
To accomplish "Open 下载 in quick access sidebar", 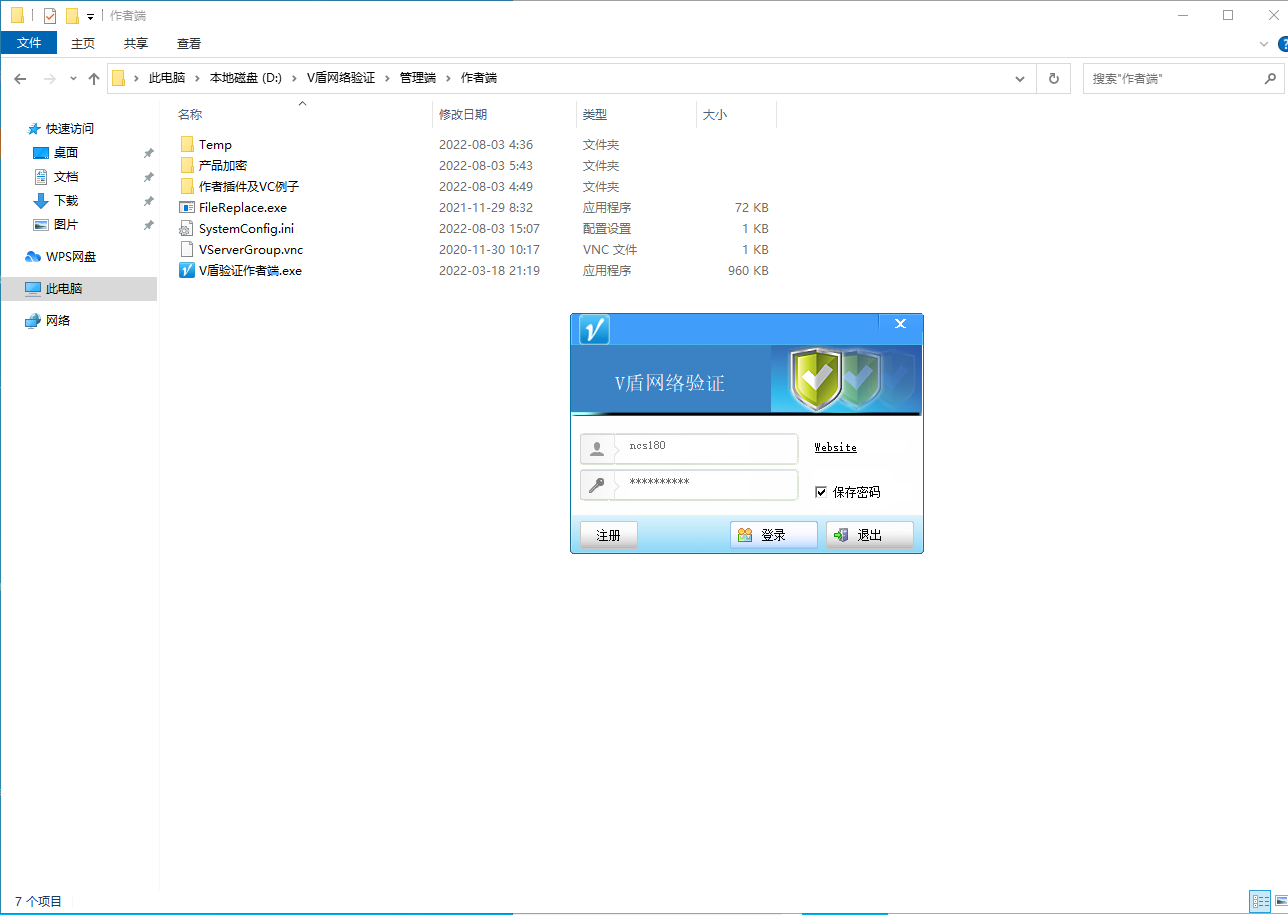I will pyautogui.click(x=66, y=201).
